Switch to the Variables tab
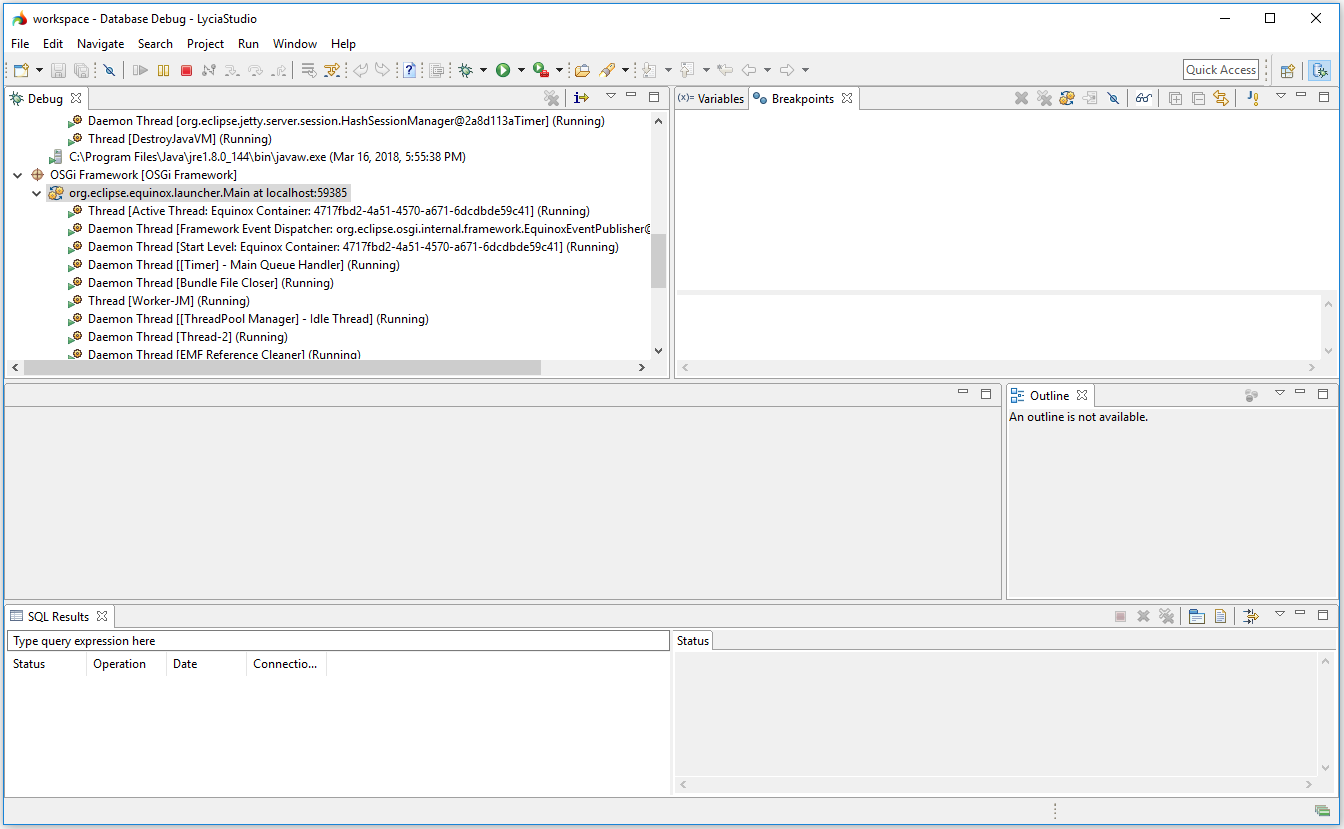1344x829 pixels. tap(712, 99)
